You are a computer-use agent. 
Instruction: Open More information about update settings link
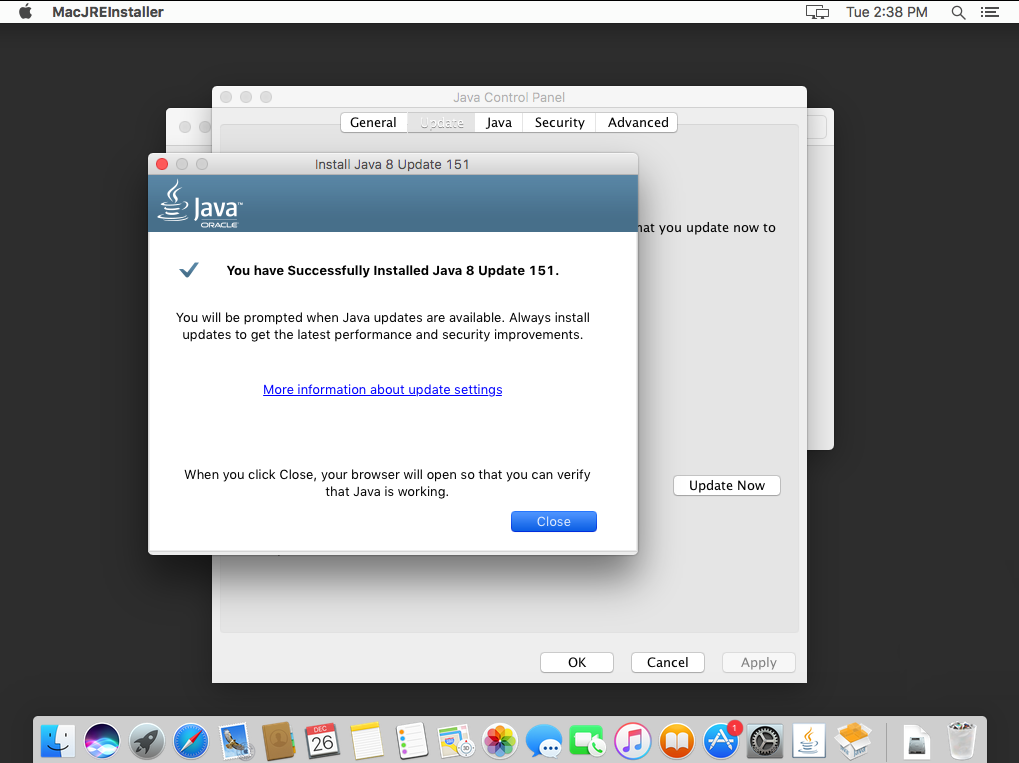coord(382,389)
